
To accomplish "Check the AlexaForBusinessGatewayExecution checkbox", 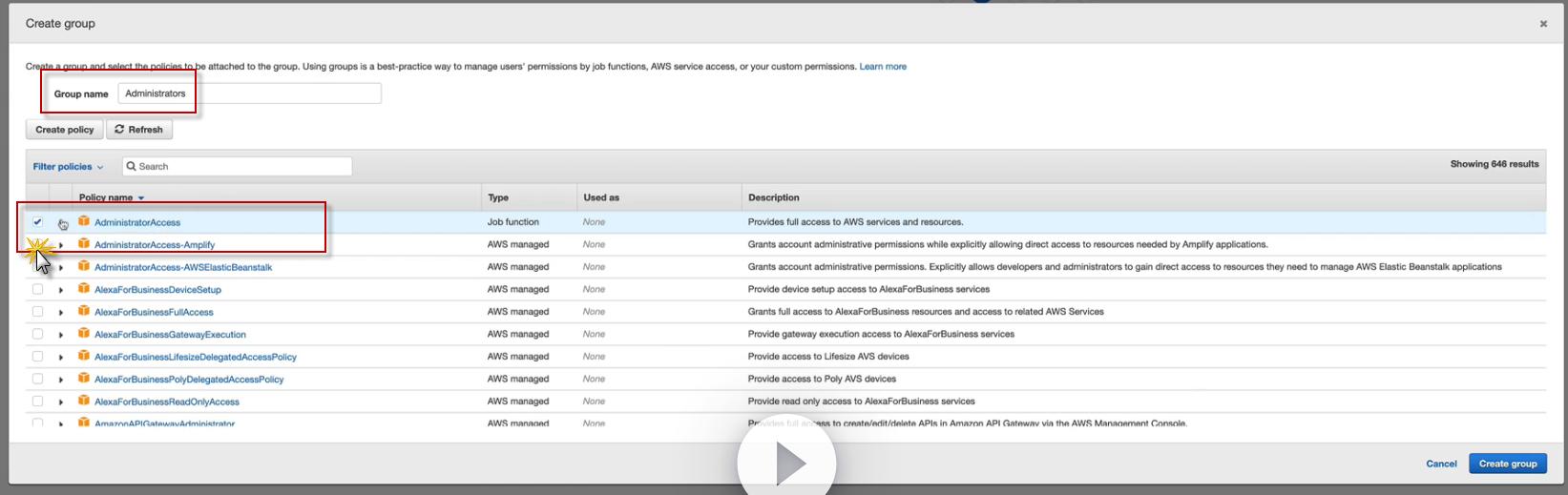I will pos(37,334).
